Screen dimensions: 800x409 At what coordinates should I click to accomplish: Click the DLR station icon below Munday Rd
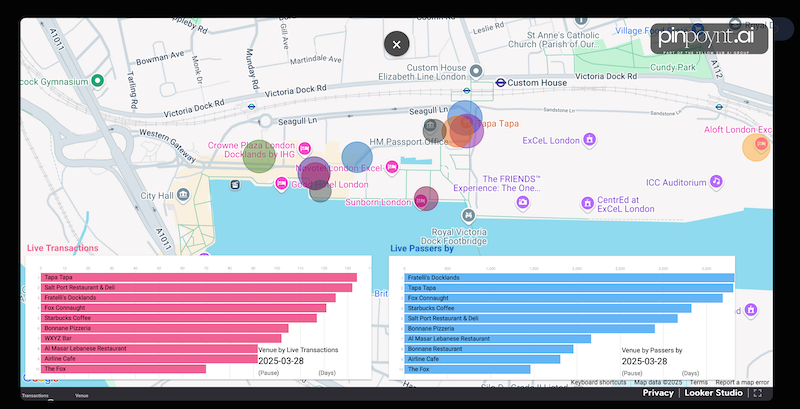click(251, 107)
